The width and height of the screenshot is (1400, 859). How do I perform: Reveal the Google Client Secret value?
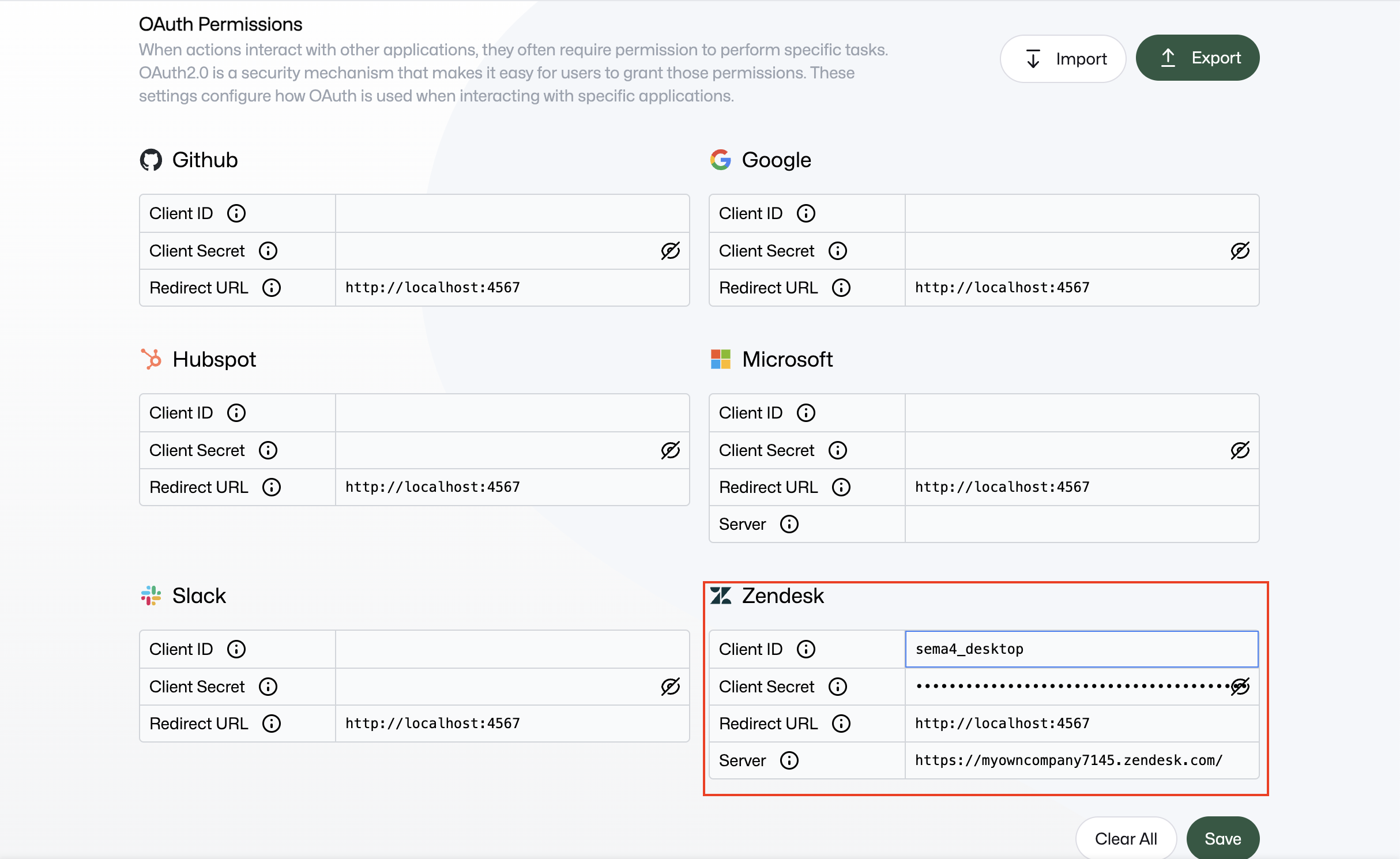tap(1240, 251)
